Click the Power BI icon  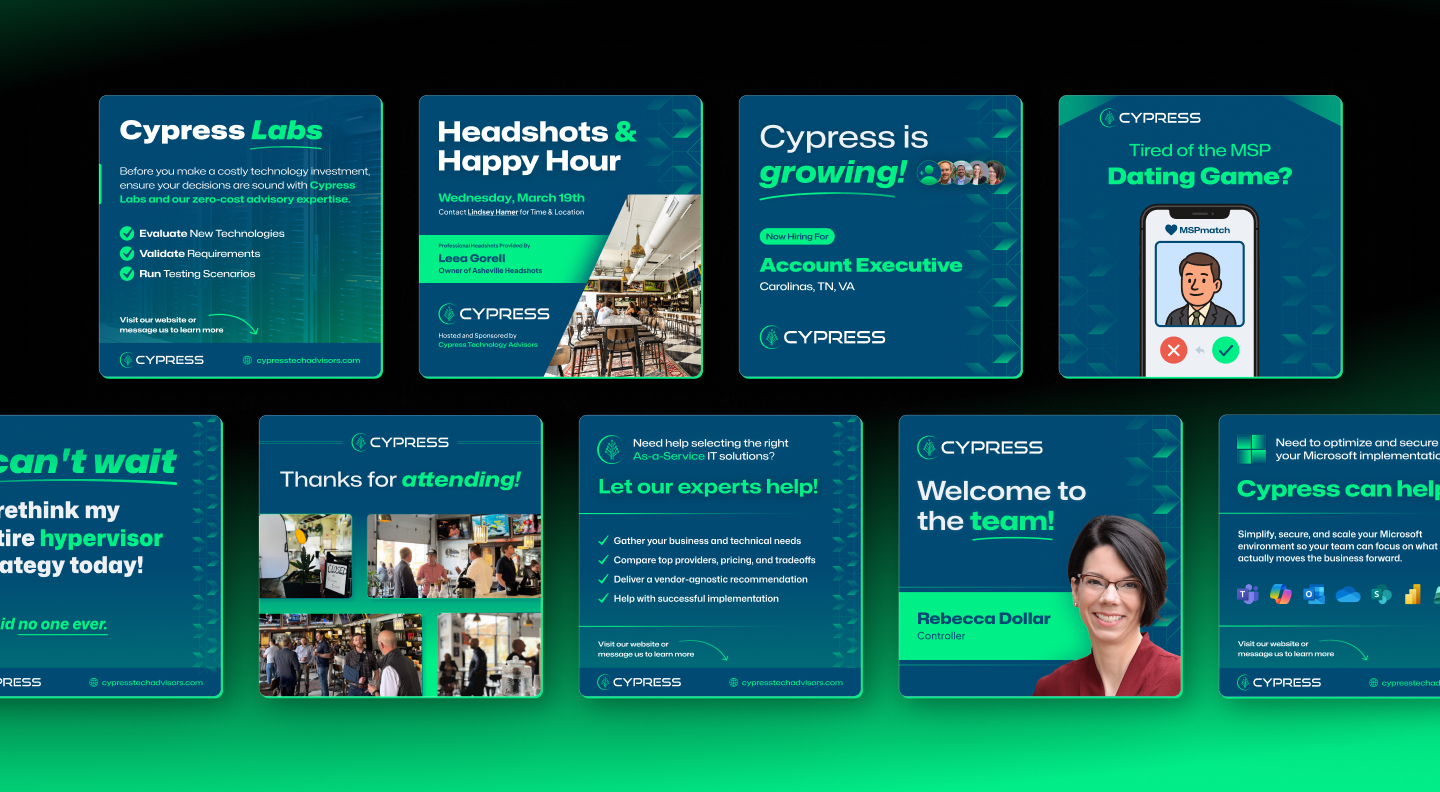click(x=1413, y=594)
